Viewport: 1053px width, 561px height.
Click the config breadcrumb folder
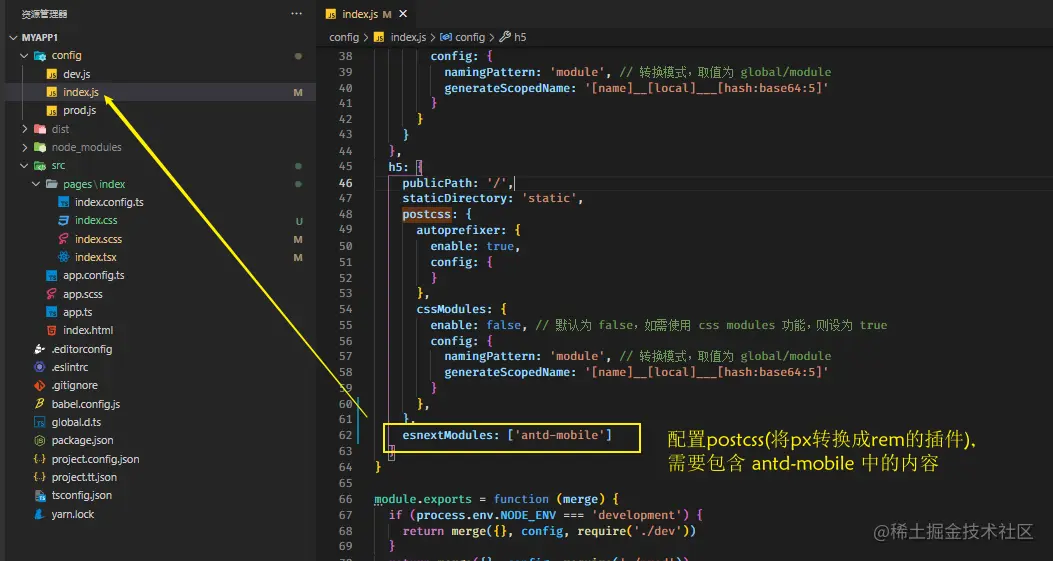[x=344, y=37]
